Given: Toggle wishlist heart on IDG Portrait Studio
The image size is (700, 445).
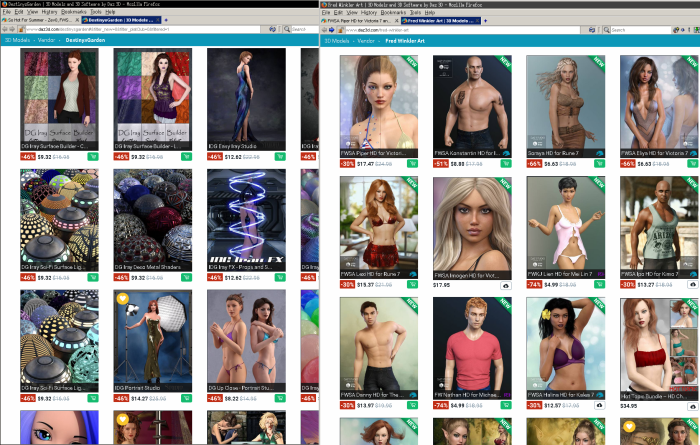Looking at the screenshot, I should 122,298.
